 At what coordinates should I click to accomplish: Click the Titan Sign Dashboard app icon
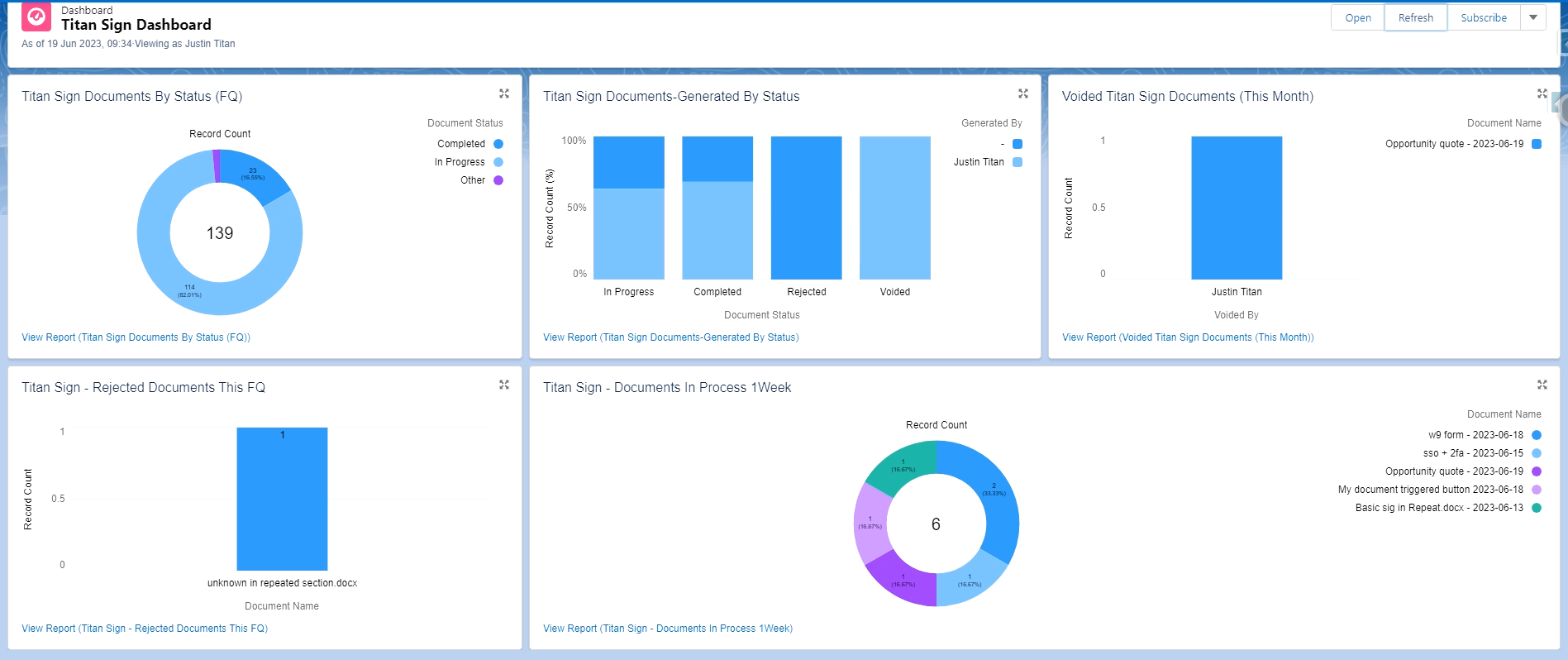36,17
